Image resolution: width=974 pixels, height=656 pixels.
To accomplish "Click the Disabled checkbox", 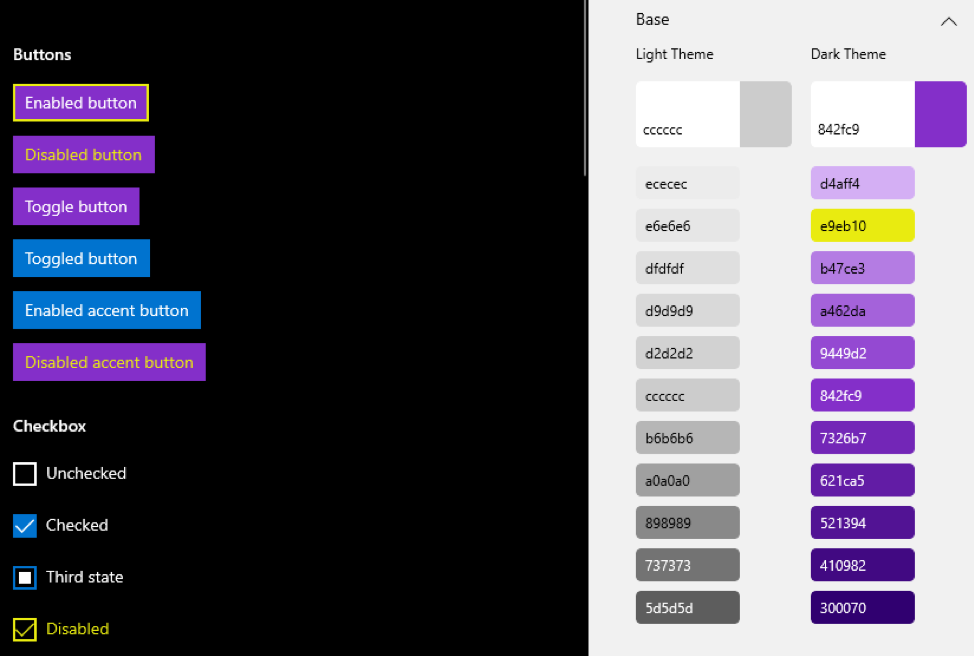I will click(x=25, y=629).
